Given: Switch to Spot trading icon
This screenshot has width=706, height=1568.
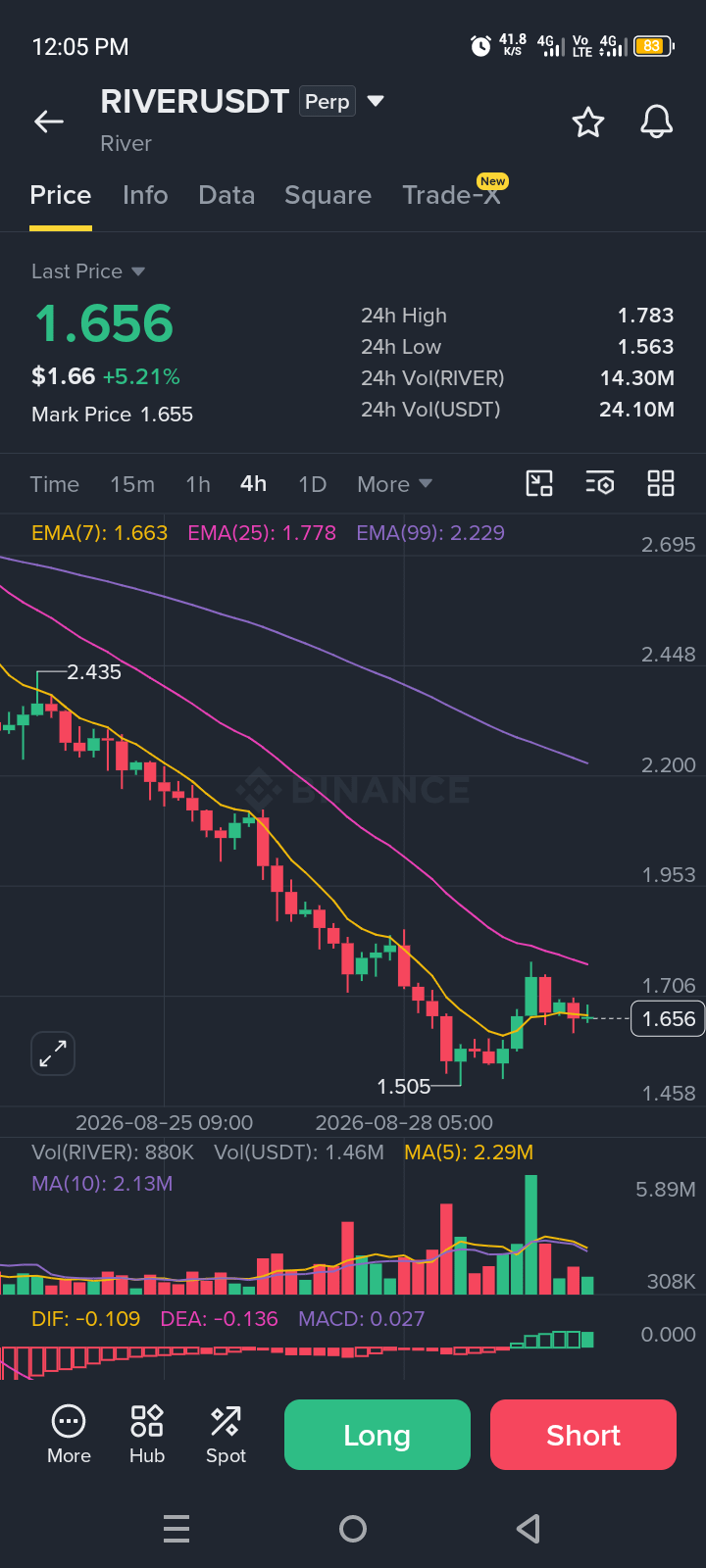Looking at the screenshot, I should [226, 1435].
